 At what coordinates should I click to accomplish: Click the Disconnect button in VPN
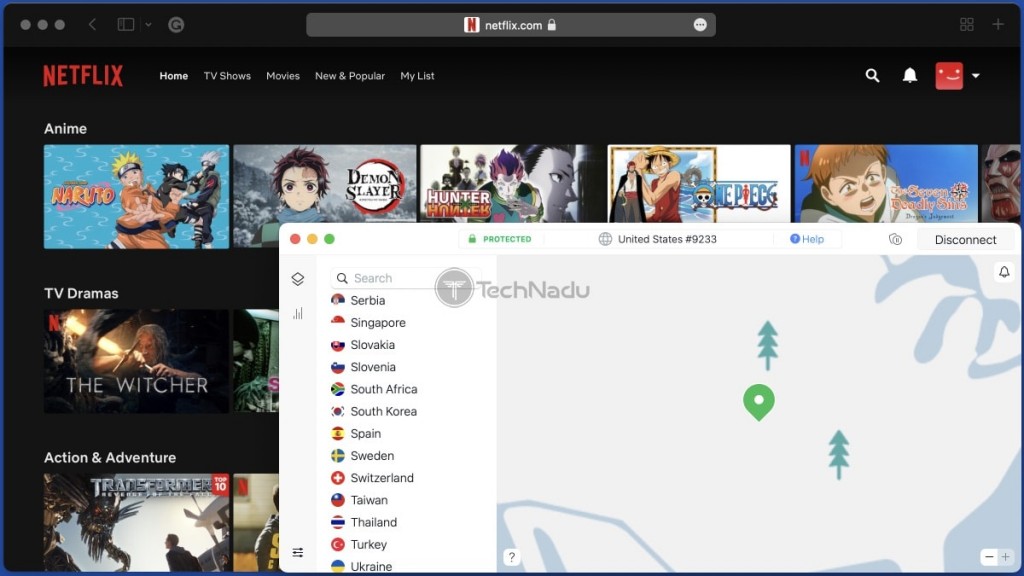(x=965, y=240)
